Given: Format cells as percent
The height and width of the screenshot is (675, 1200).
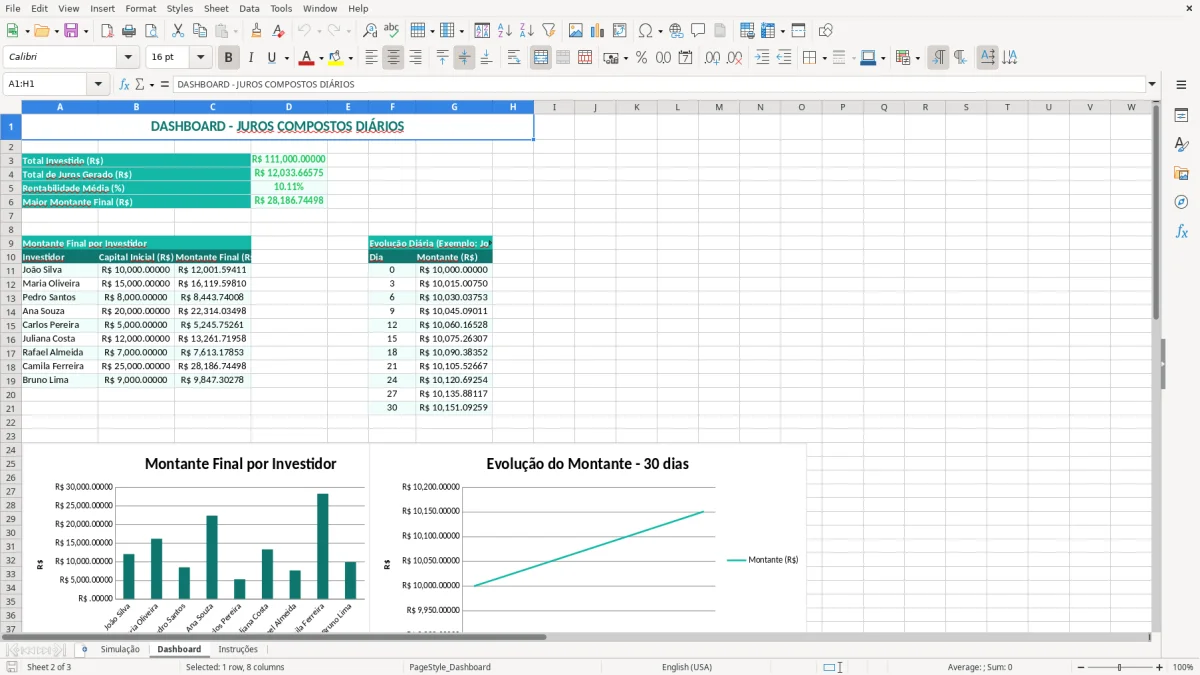Looking at the screenshot, I should 641,58.
